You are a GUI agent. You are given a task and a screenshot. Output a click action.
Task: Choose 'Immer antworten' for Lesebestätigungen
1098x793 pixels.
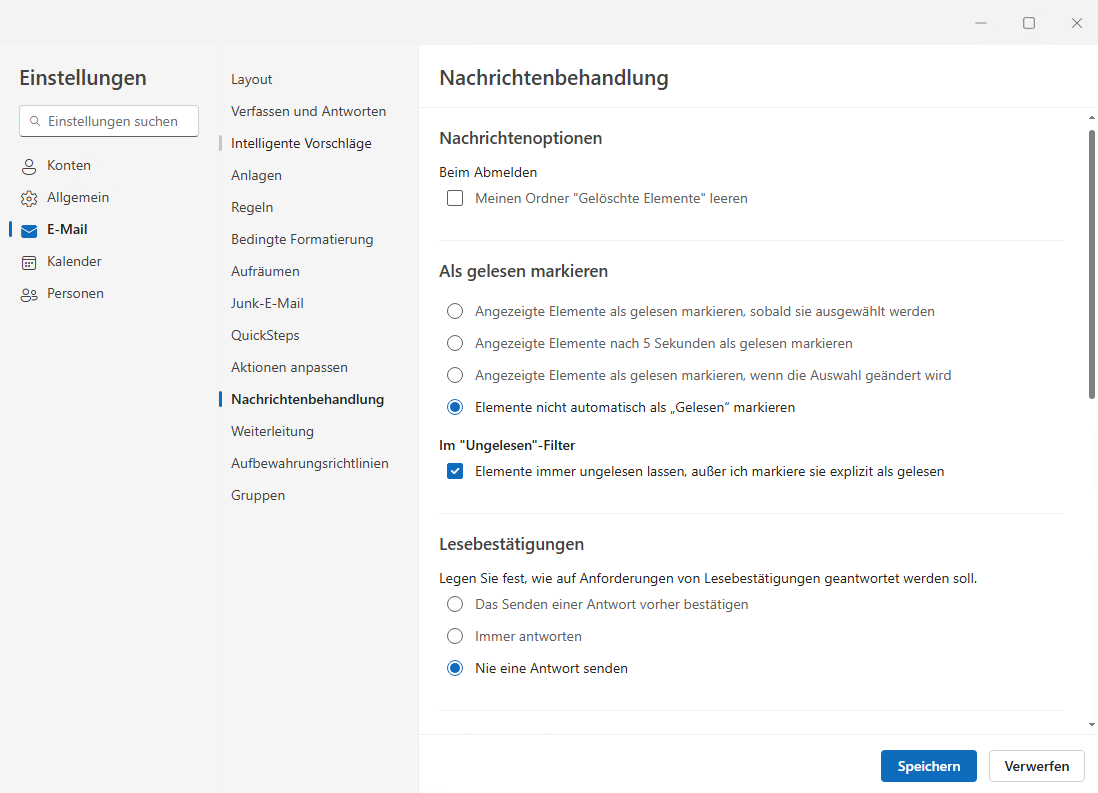tap(455, 636)
